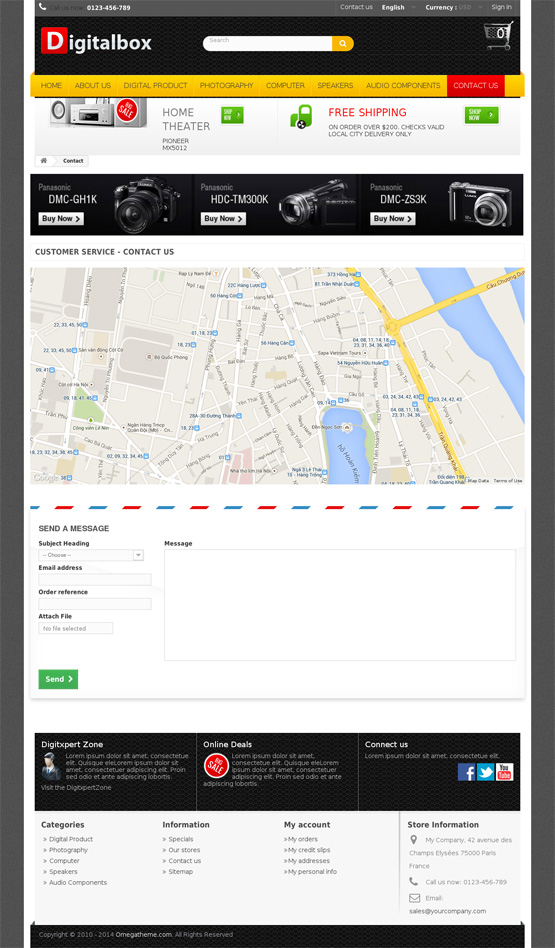
Task: Click Visit the DigitxpertZone link
Action: coord(76,788)
